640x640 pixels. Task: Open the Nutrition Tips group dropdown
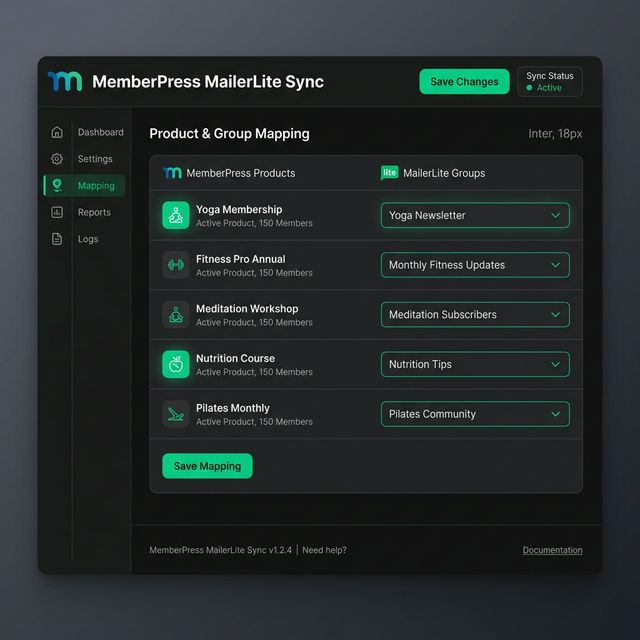coord(475,364)
